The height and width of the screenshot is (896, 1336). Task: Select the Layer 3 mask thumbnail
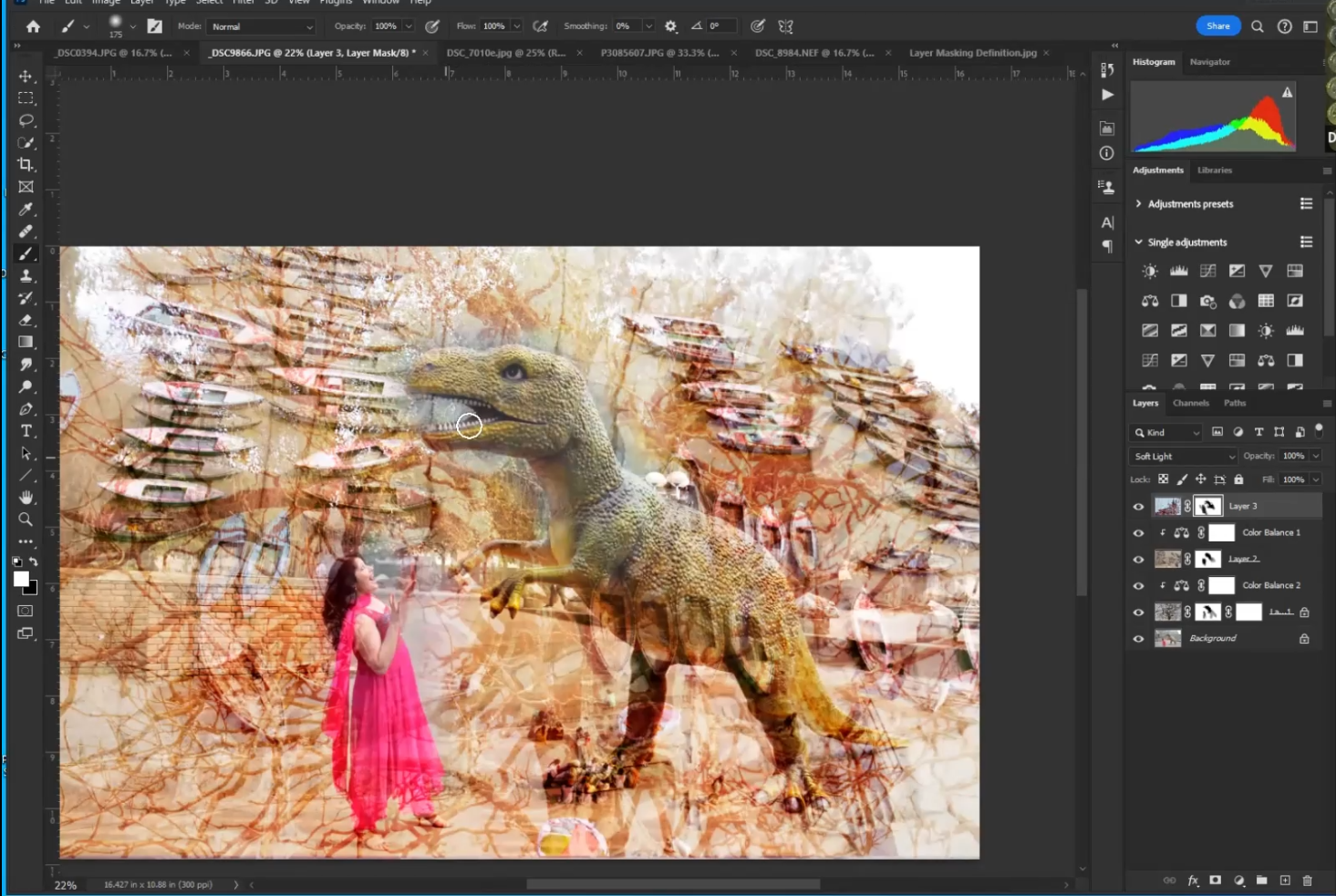tap(1207, 506)
